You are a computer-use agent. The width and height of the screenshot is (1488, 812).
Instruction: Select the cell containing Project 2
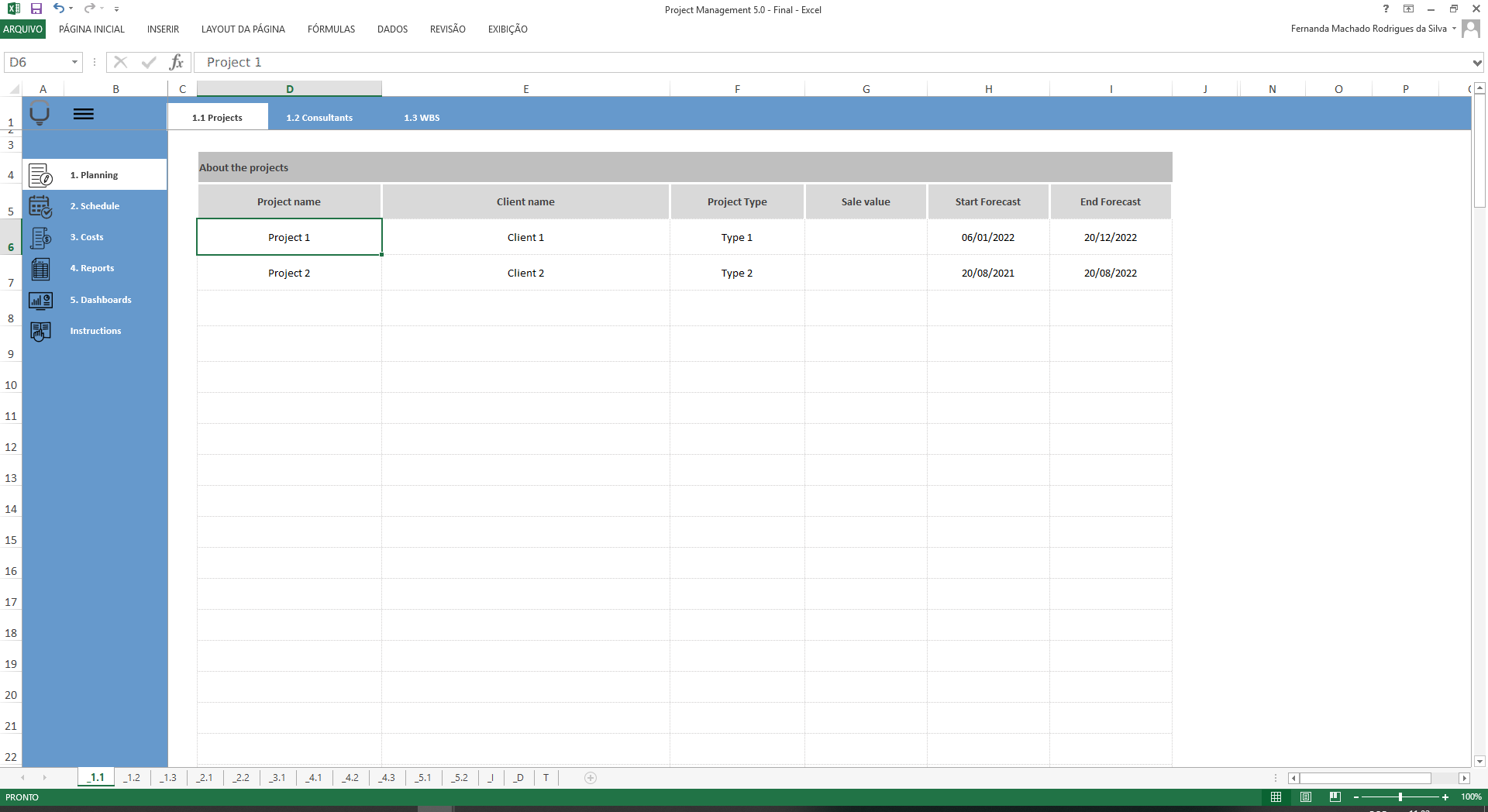pos(289,273)
